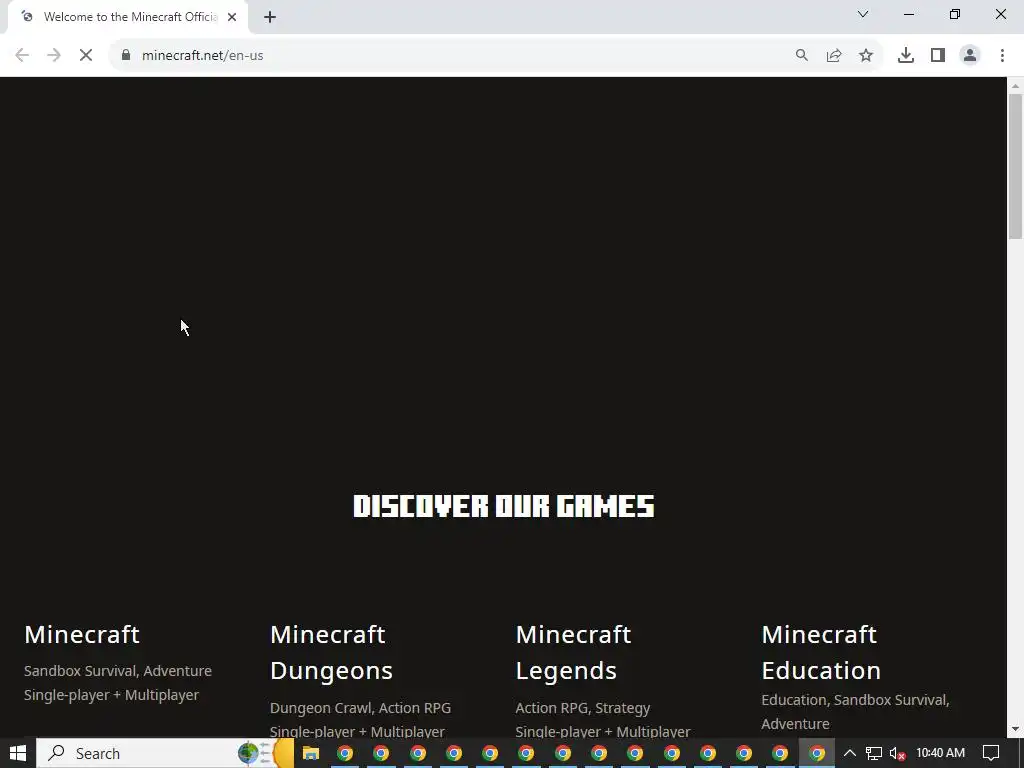Click 'Action RPG, Strategy' text

(x=583, y=708)
